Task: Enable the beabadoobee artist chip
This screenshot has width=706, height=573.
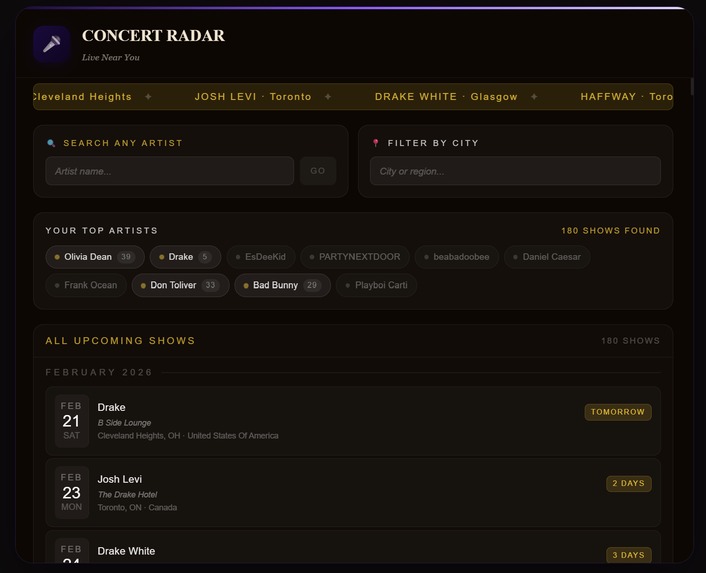Action: (457, 257)
